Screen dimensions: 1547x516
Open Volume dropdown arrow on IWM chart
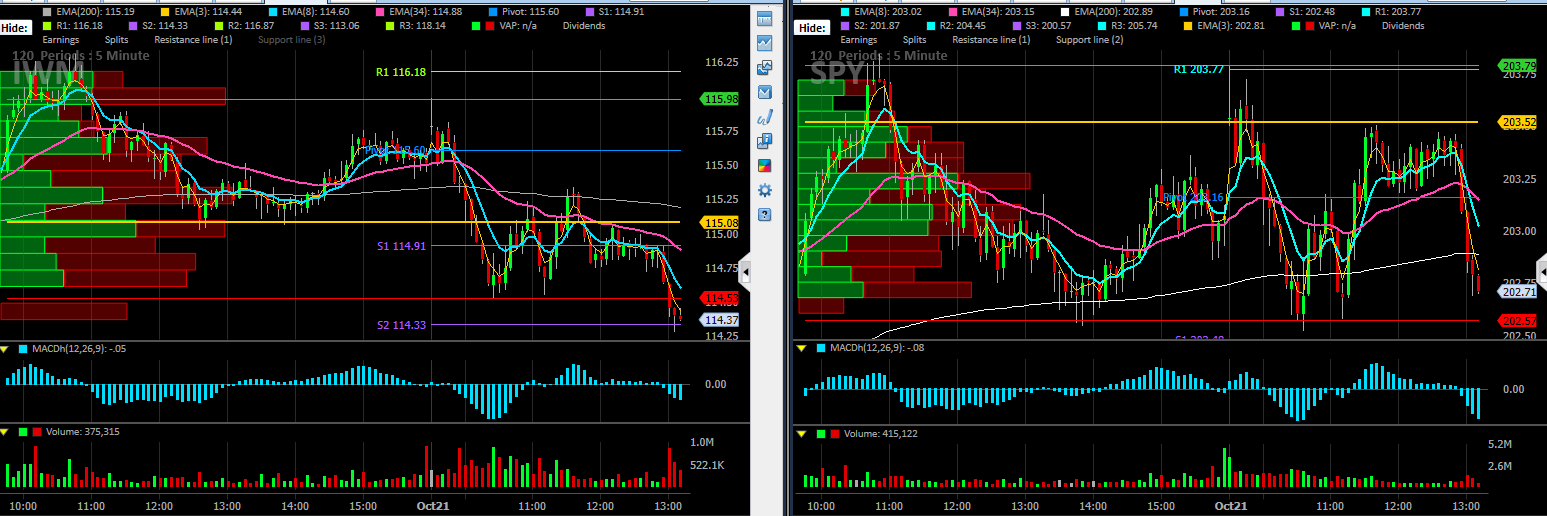[x=4, y=432]
